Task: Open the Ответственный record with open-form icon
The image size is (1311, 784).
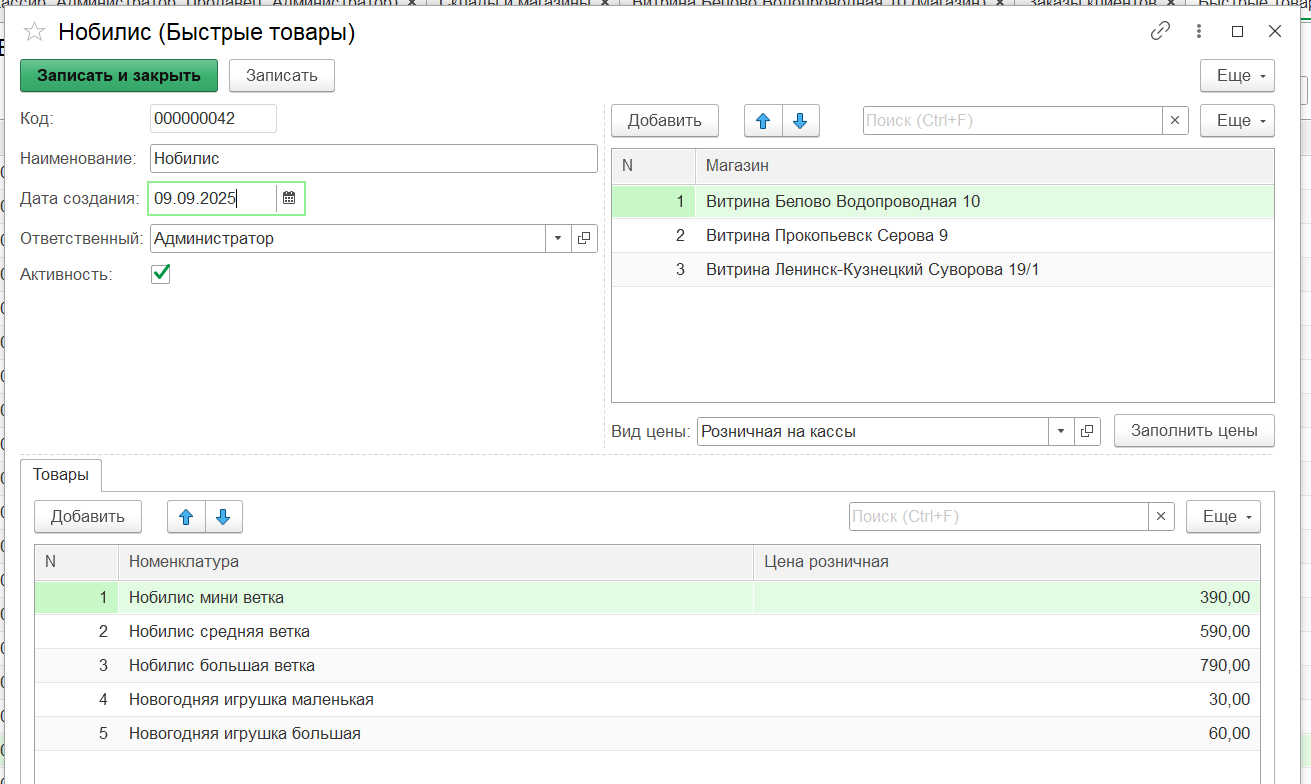Action: (x=584, y=239)
